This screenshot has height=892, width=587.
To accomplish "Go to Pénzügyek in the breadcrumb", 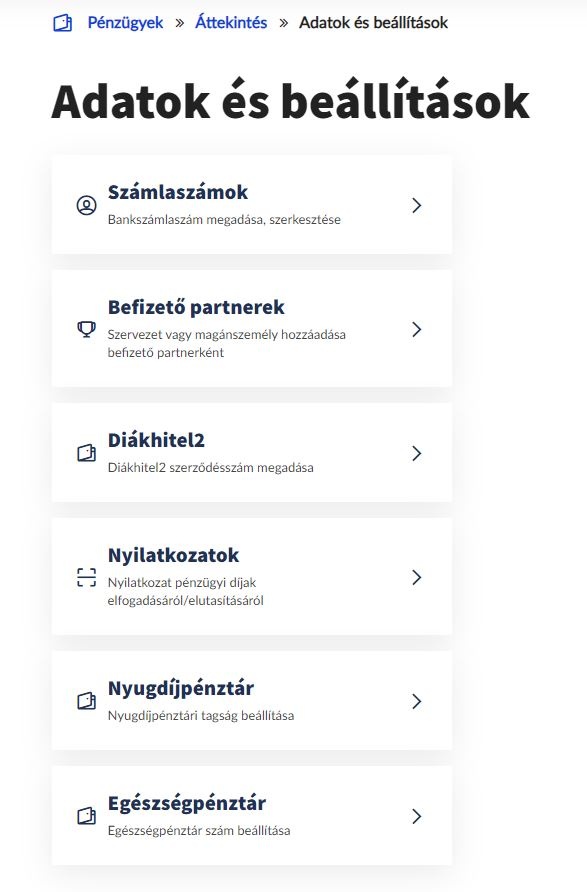I will (125, 23).
